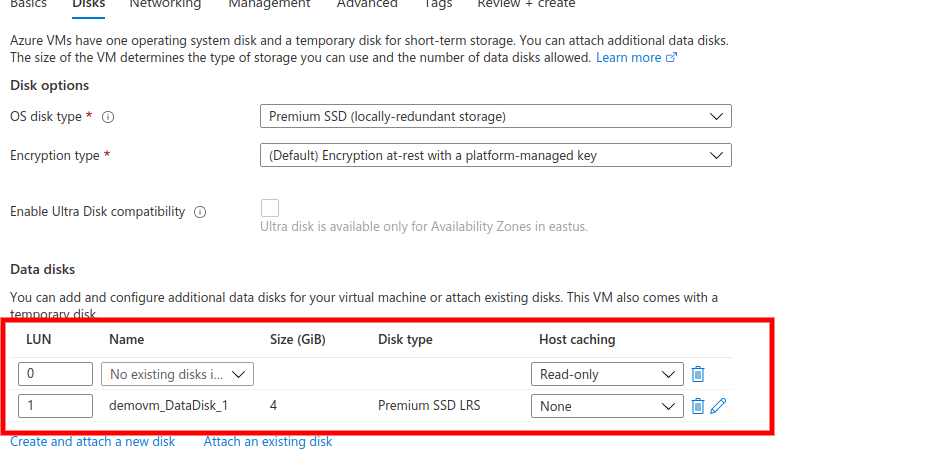Click Create and attach a new disk
The height and width of the screenshot is (471, 936).
(93, 442)
